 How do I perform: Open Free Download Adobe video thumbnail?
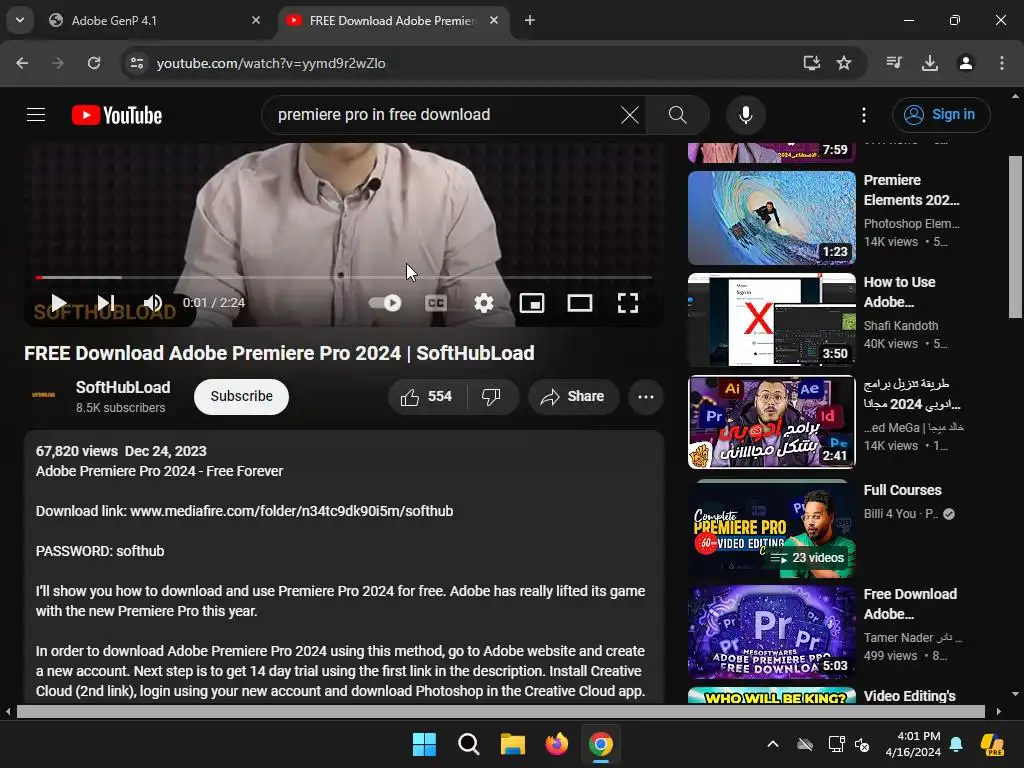(771, 632)
